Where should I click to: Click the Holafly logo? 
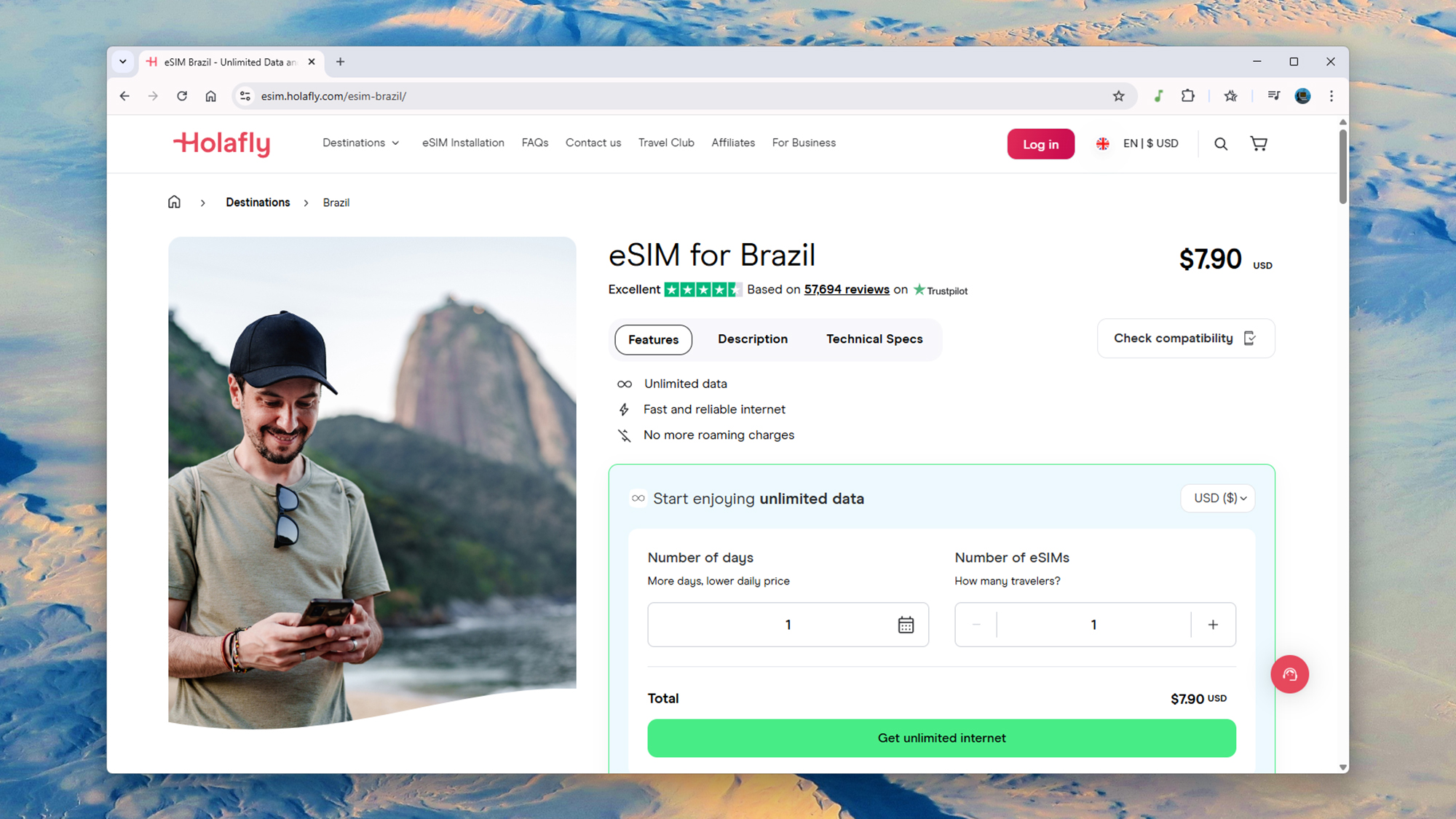point(222,143)
